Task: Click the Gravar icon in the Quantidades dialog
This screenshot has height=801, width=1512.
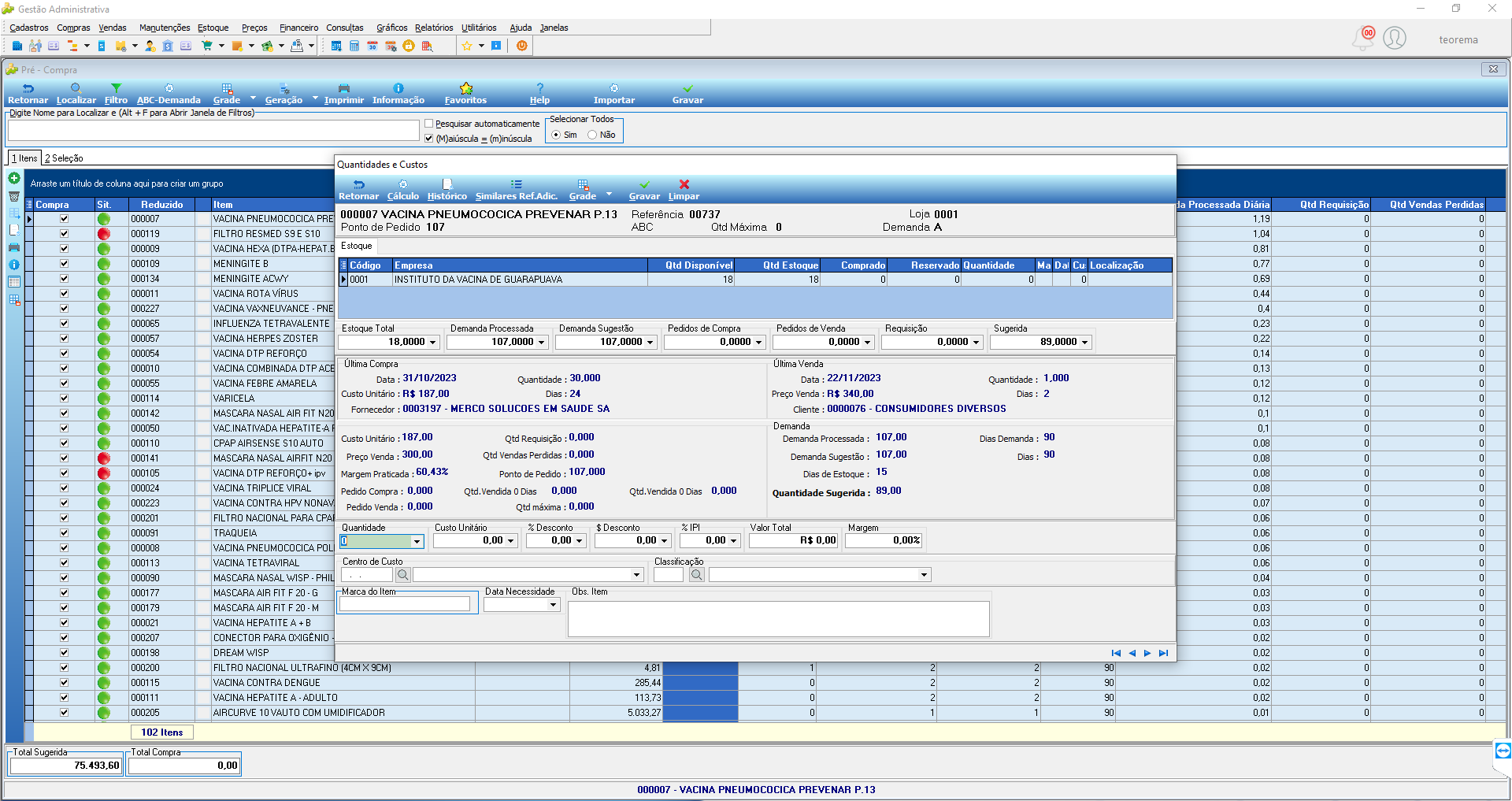Action: pos(644,184)
